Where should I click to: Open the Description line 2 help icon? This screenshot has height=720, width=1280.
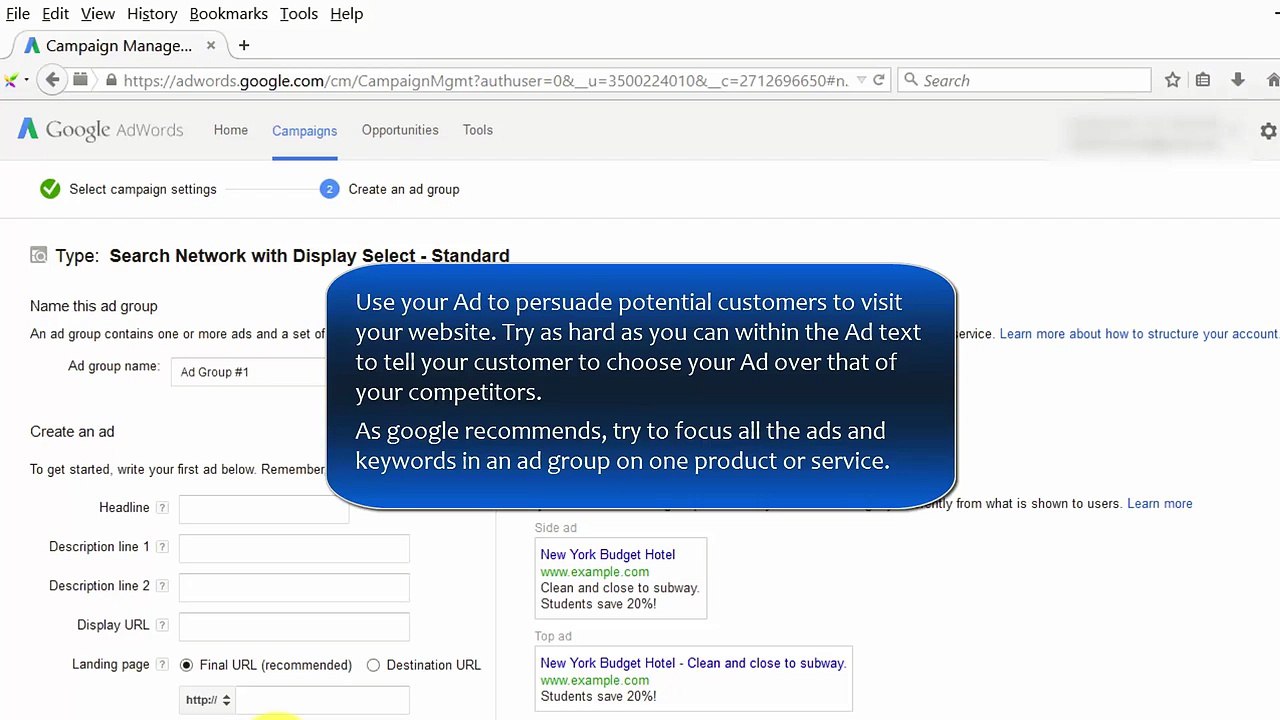pyautogui.click(x=162, y=586)
